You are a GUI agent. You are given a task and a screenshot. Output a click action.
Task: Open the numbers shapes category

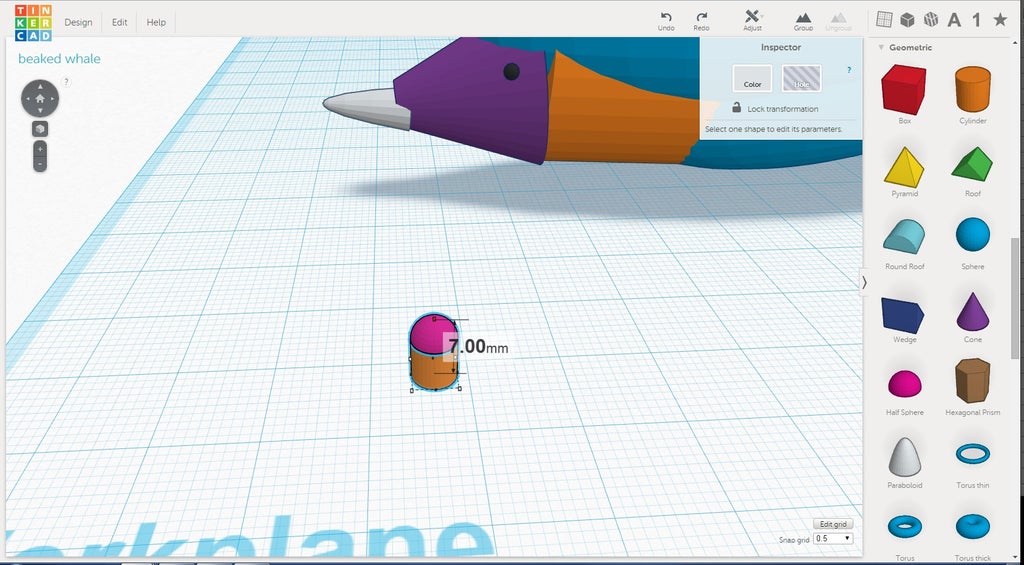tap(976, 20)
